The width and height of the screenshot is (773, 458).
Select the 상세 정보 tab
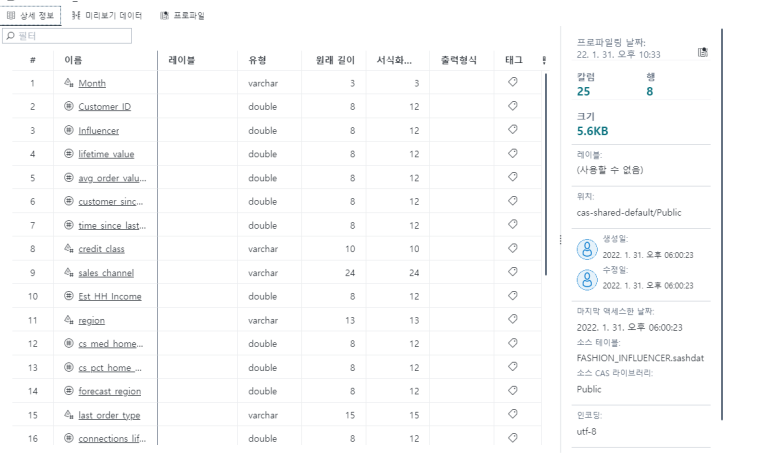[x=32, y=16]
